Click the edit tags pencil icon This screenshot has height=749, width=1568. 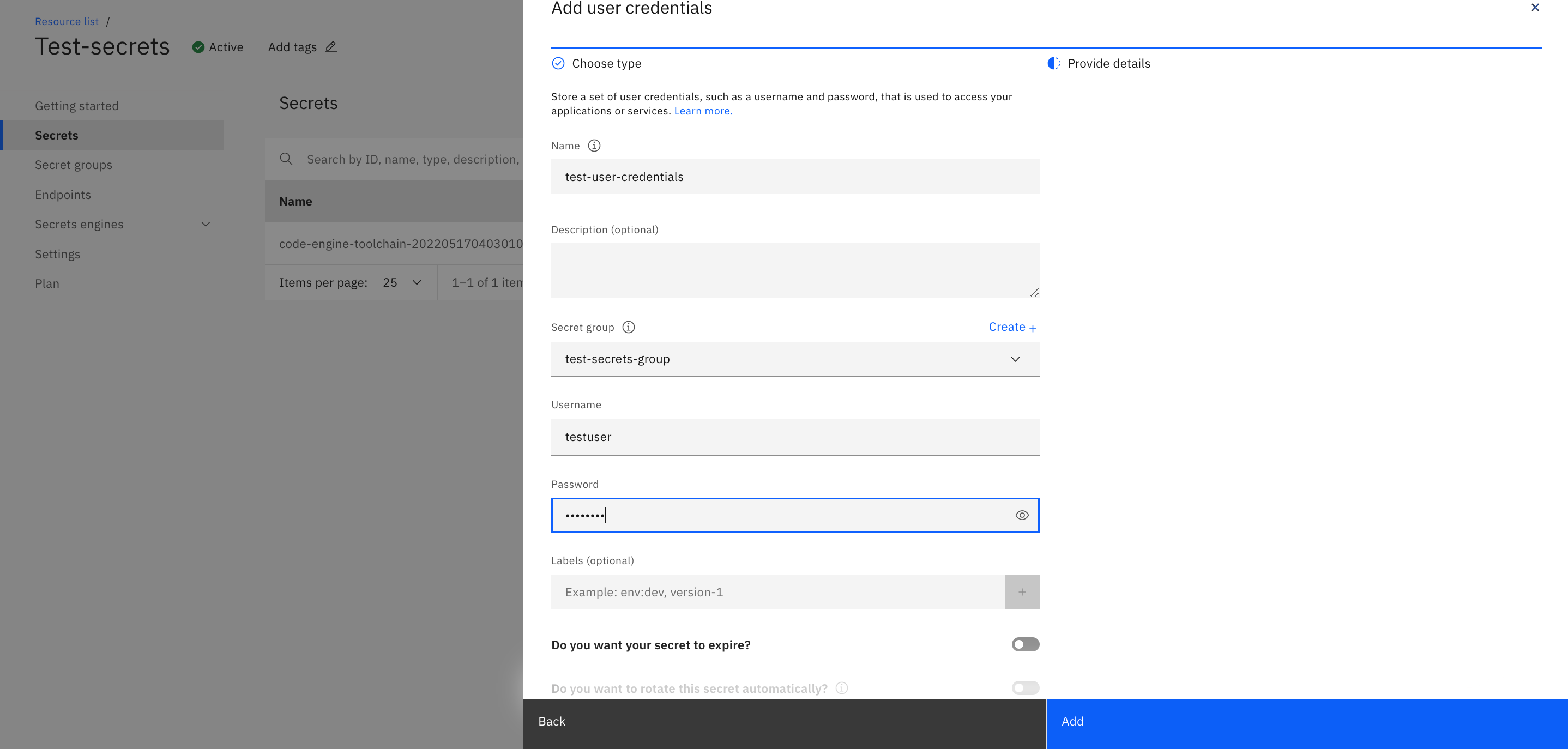[330, 47]
